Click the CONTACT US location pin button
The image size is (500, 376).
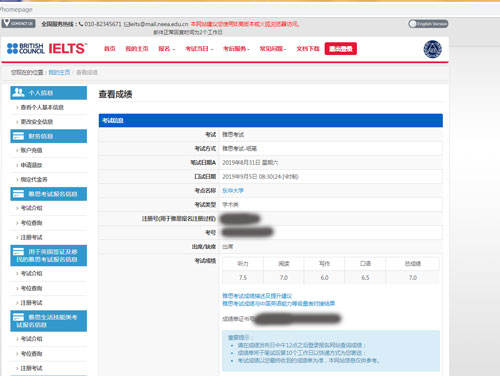pyautogui.click(x=18, y=23)
